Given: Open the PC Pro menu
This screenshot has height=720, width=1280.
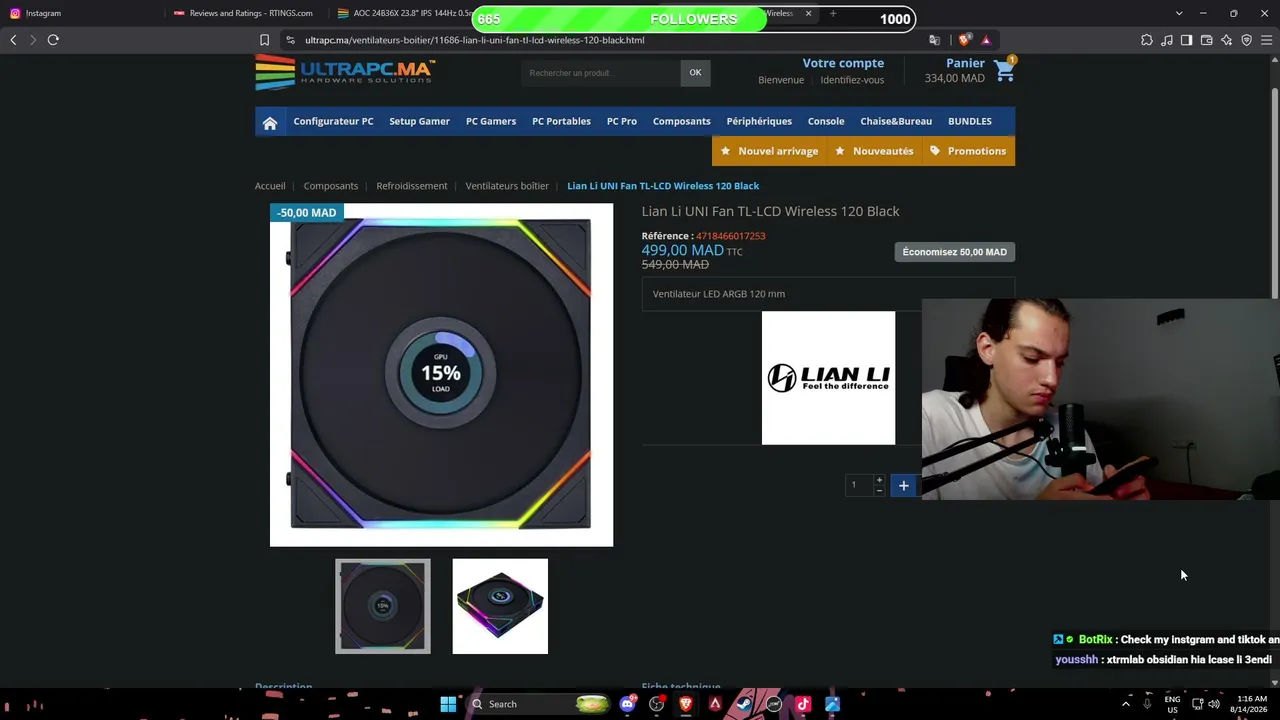Looking at the screenshot, I should (622, 122).
